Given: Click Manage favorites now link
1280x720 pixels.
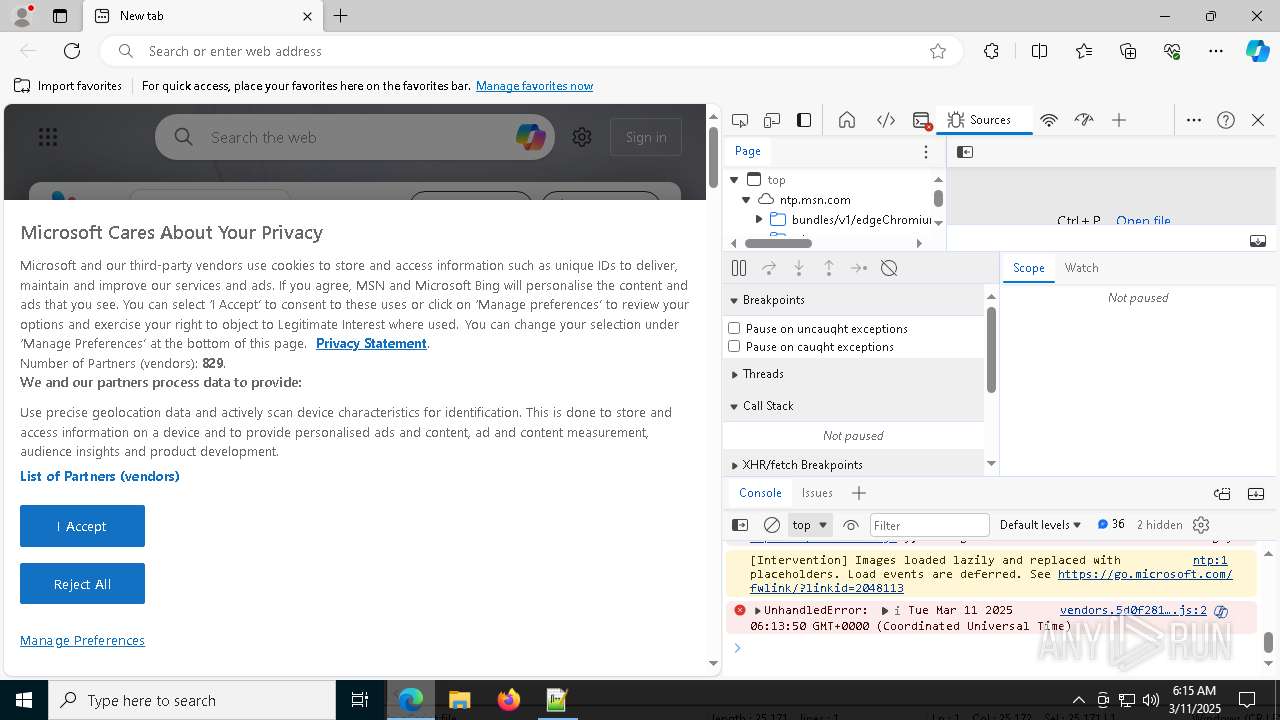Looking at the screenshot, I should 534,86.
